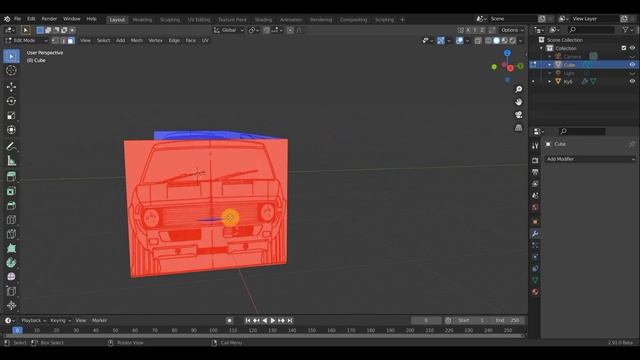Click the current frame number field
Screen dimensions: 640x360
pos(426,320)
